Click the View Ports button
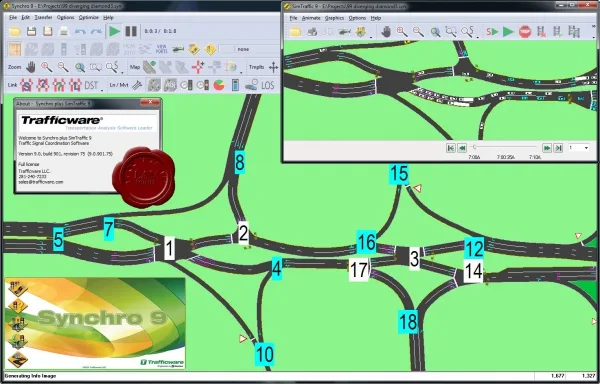This screenshot has height=384, width=600. tap(161, 49)
